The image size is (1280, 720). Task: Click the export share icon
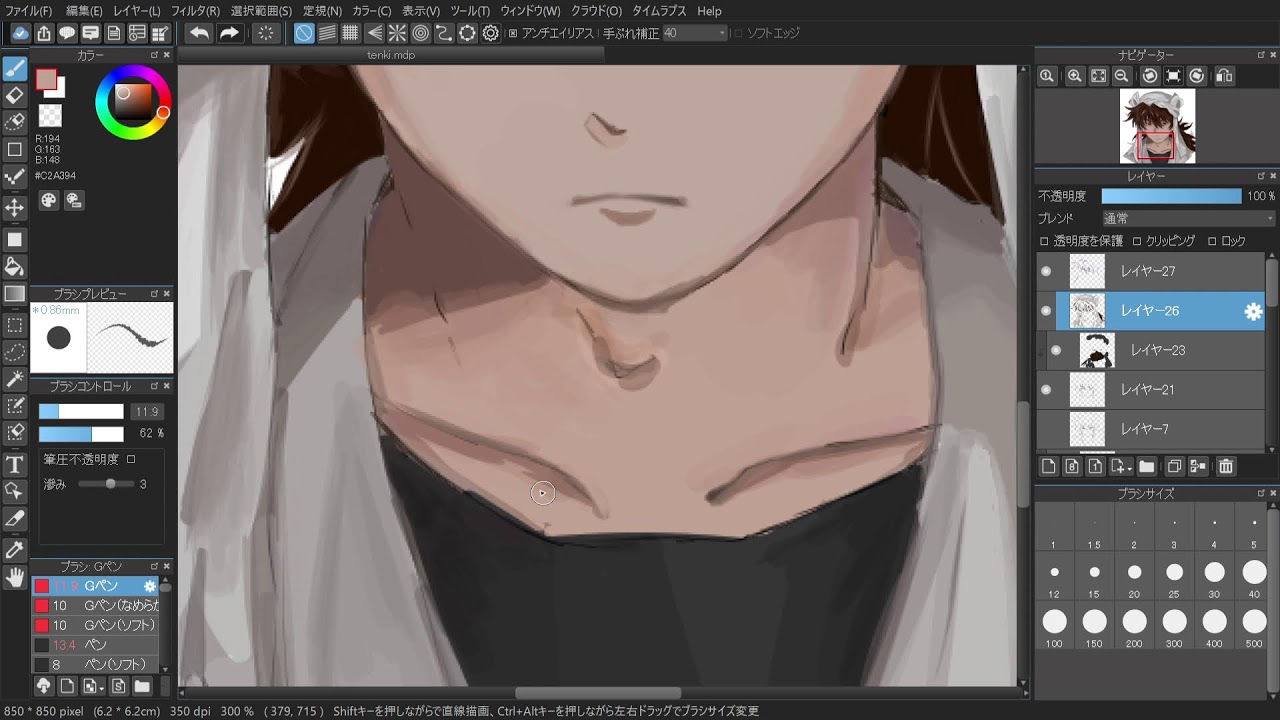point(44,33)
